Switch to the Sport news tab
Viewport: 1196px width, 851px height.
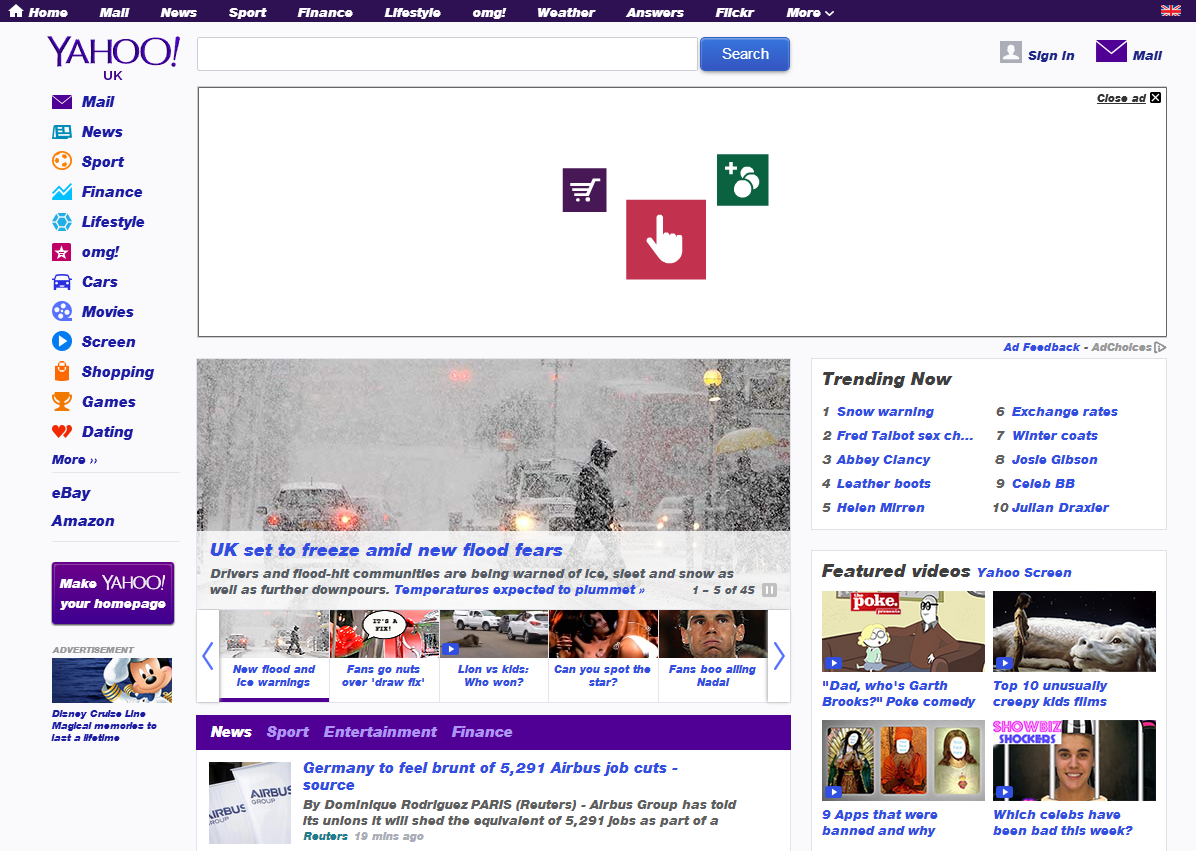click(x=288, y=732)
